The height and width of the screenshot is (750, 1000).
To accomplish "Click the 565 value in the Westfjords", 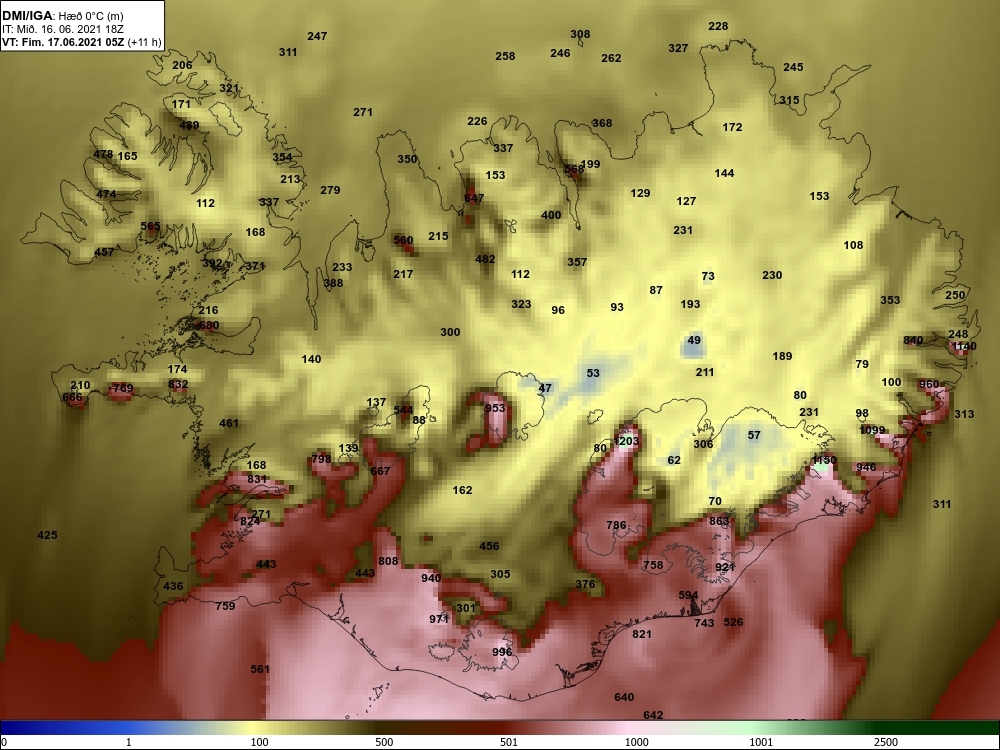I will 150,226.
